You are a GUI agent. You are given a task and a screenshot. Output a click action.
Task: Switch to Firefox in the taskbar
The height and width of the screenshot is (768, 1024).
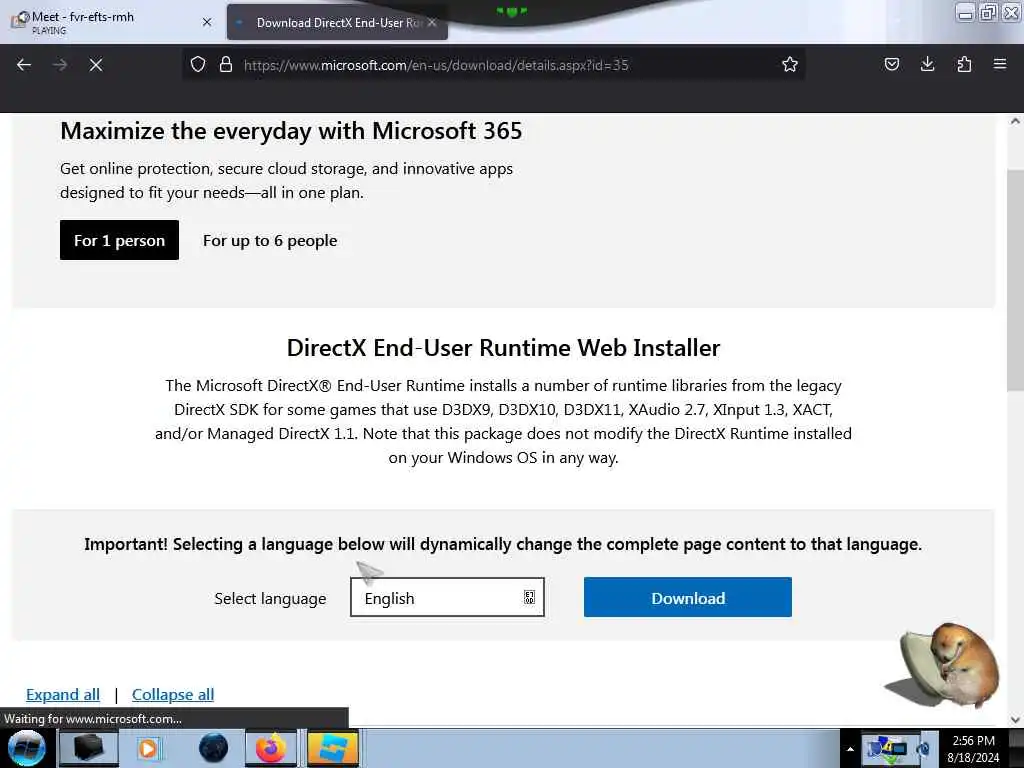(270, 748)
